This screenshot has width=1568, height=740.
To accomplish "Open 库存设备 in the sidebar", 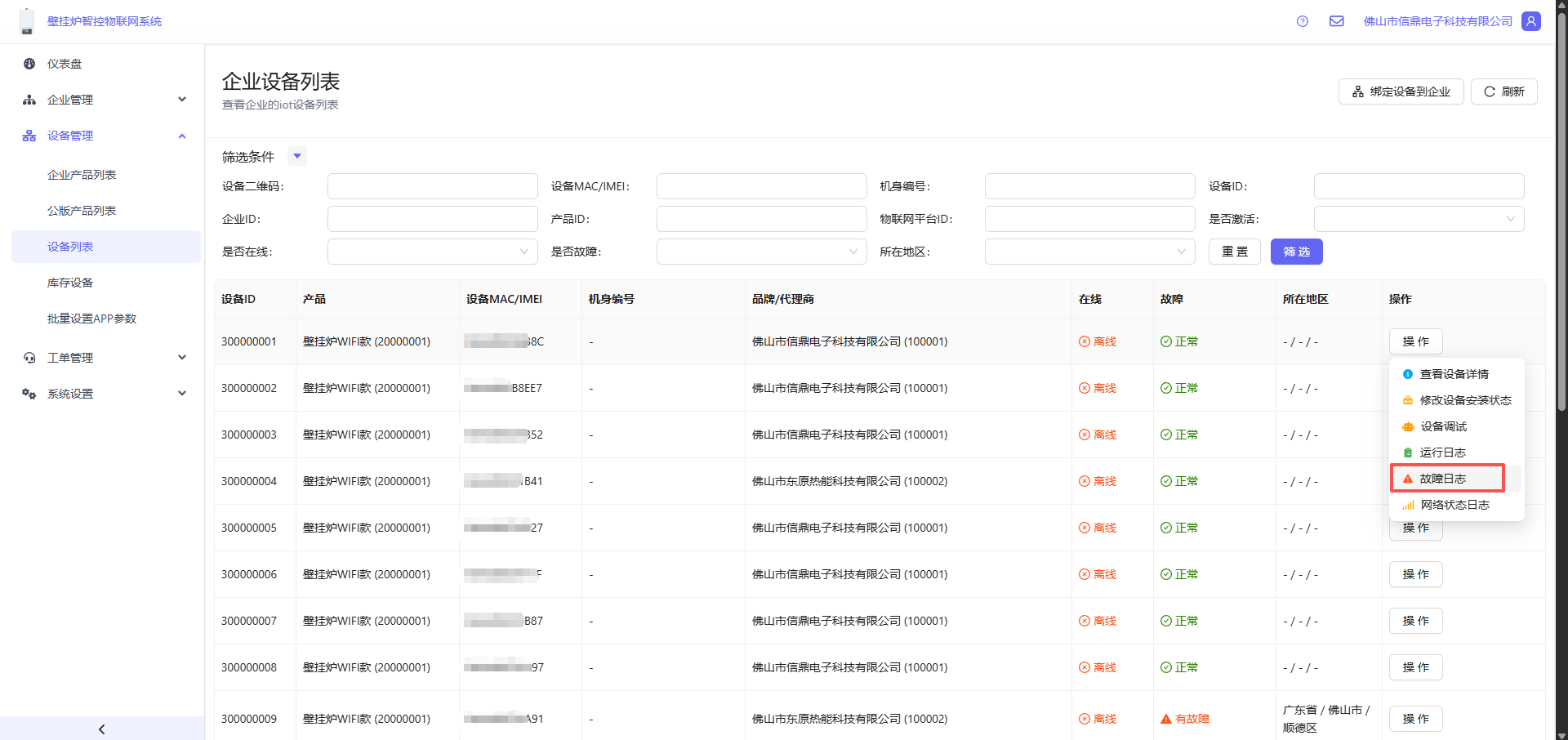I will click(70, 283).
